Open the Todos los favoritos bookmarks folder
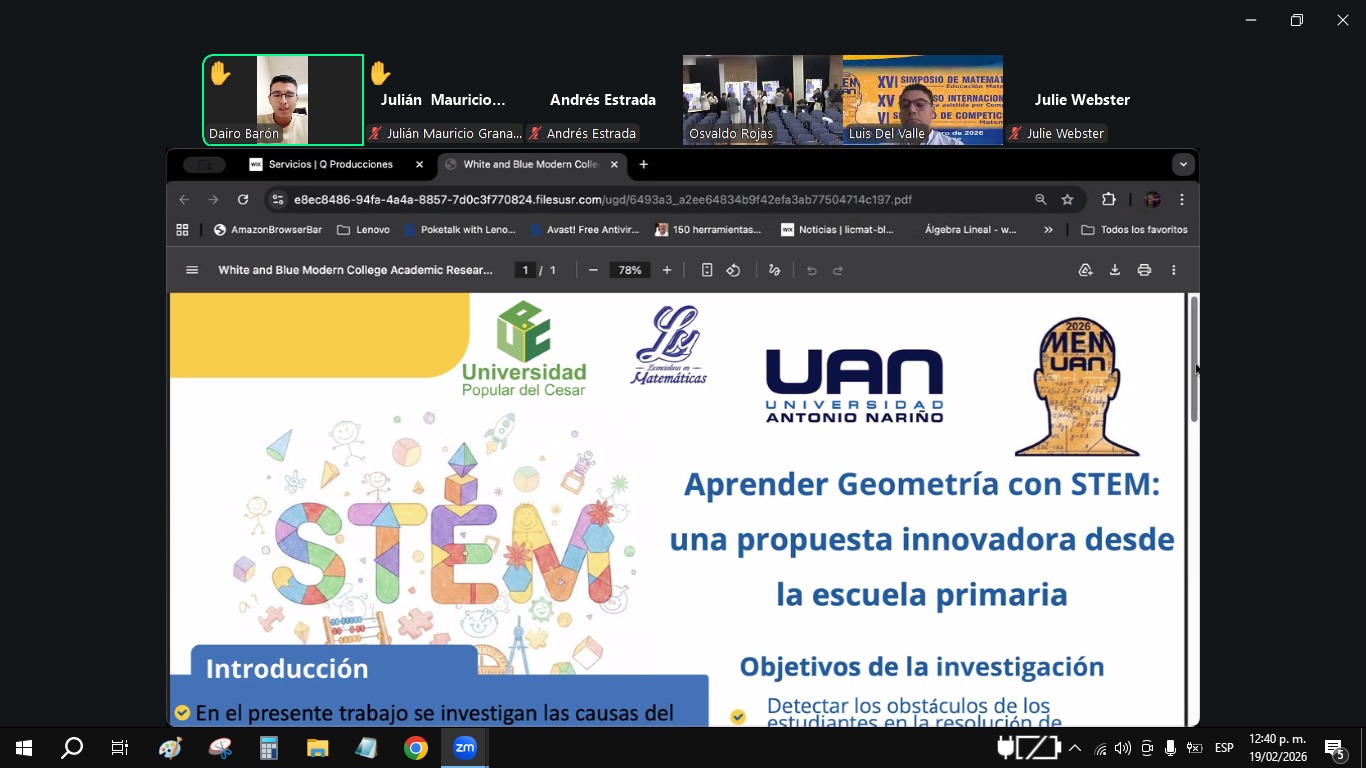Image resolution: width=1366 pixels, height=768 pixels. point(1134,229)
